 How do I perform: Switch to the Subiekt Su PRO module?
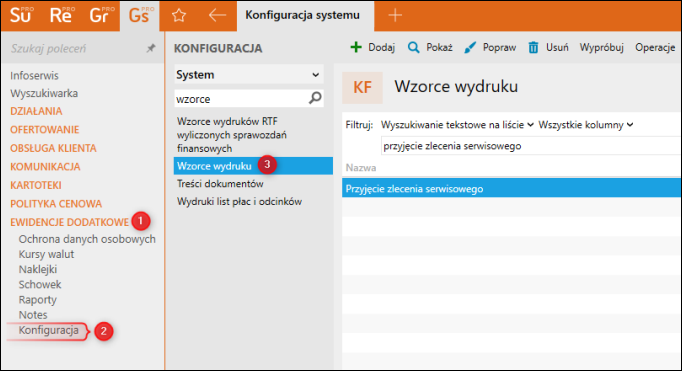[21, 15]
